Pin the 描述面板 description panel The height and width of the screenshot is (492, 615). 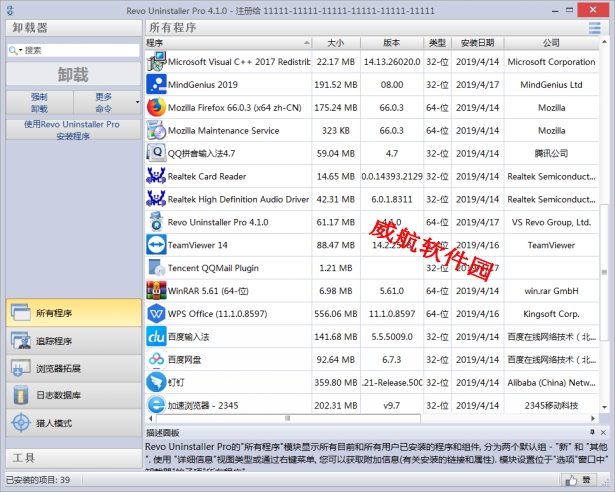click(592, 432)
